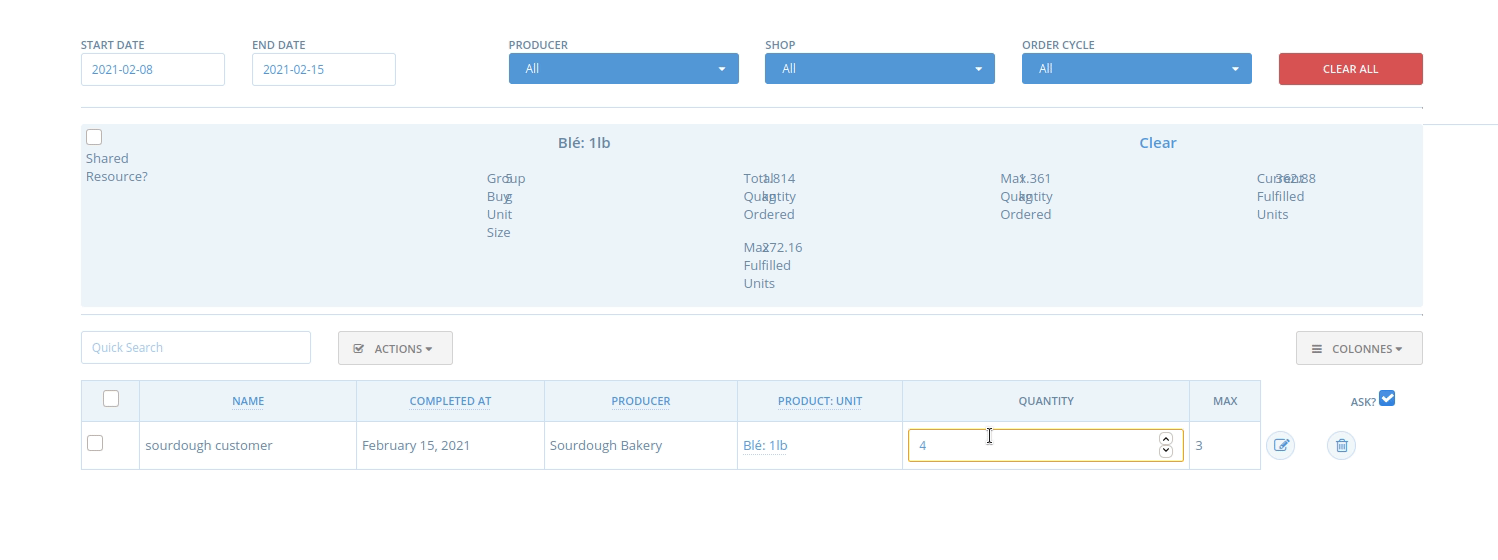
Task: Click the Max column header
Action: tap(1225, 401)
